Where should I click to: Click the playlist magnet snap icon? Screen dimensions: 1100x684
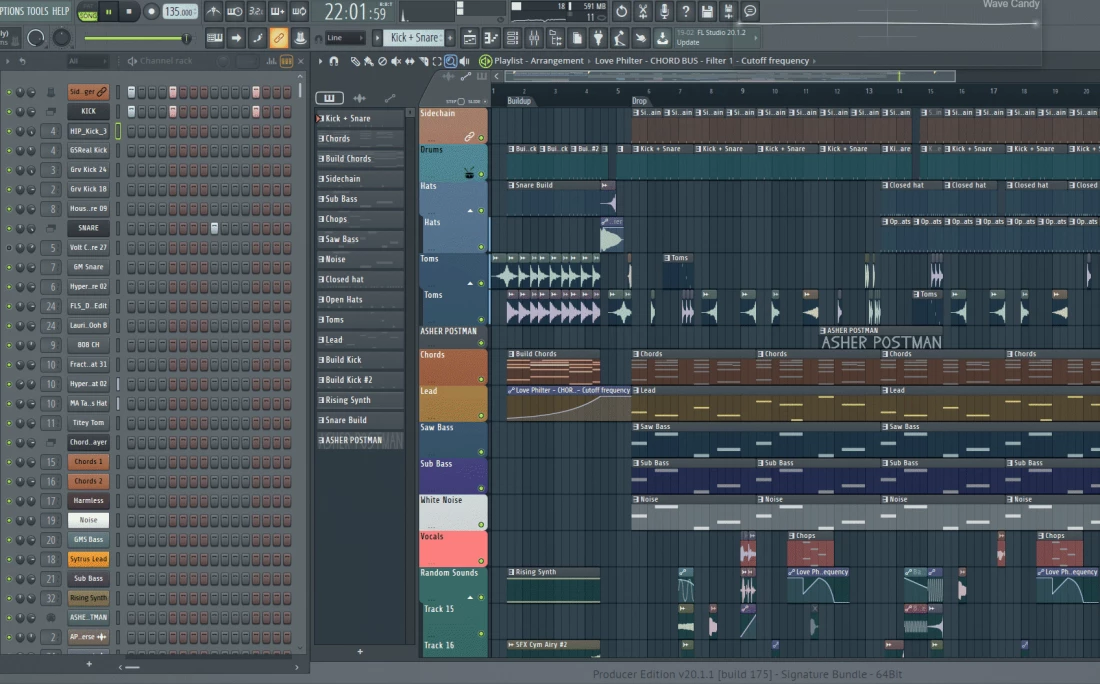click(x=334, y=61)
